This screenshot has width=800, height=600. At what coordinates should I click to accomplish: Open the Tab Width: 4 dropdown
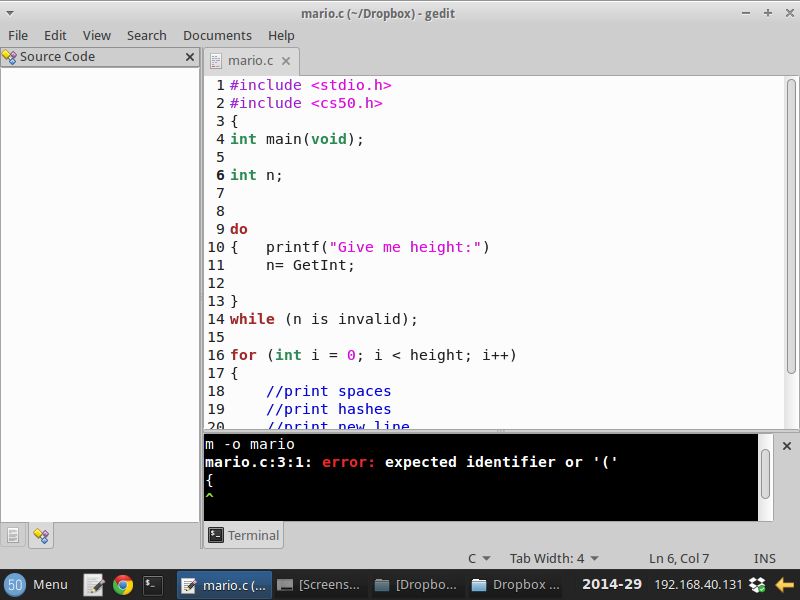click(554, 558)
